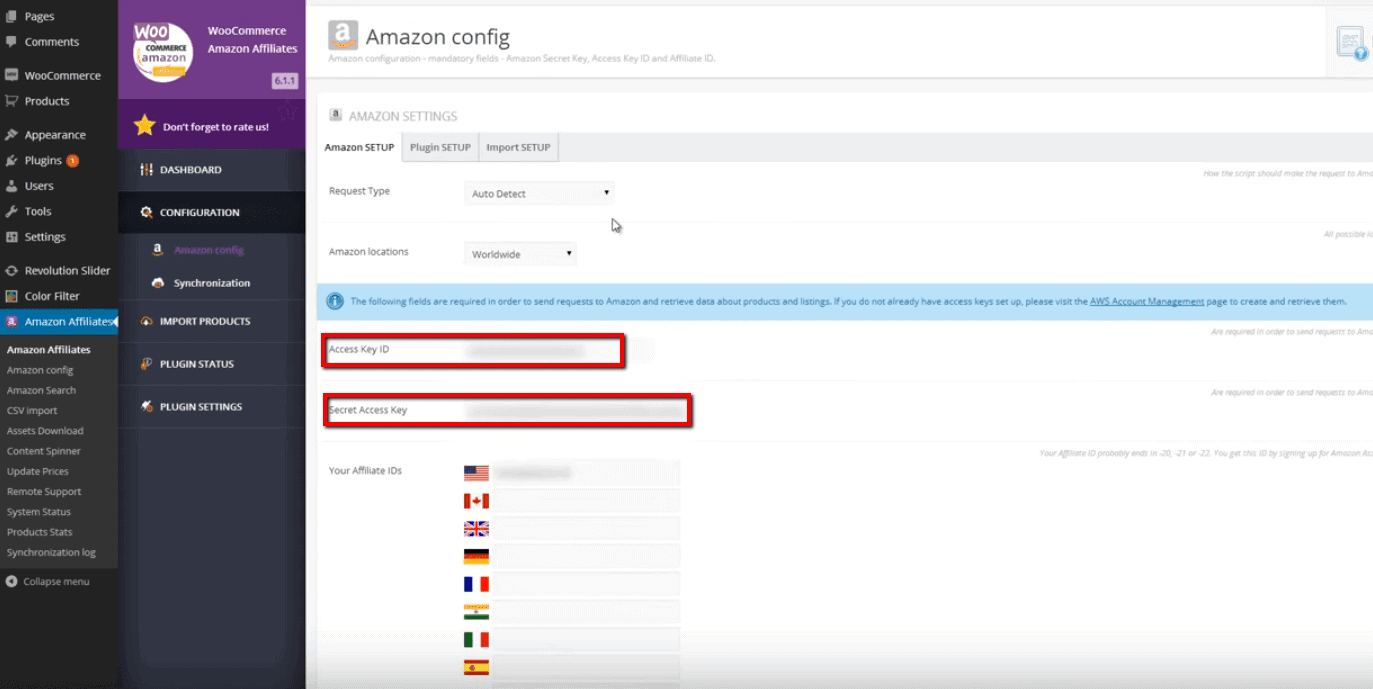Click the Plugin Status icon
The height and width of the screenshot is (689, 1373).
147,364
